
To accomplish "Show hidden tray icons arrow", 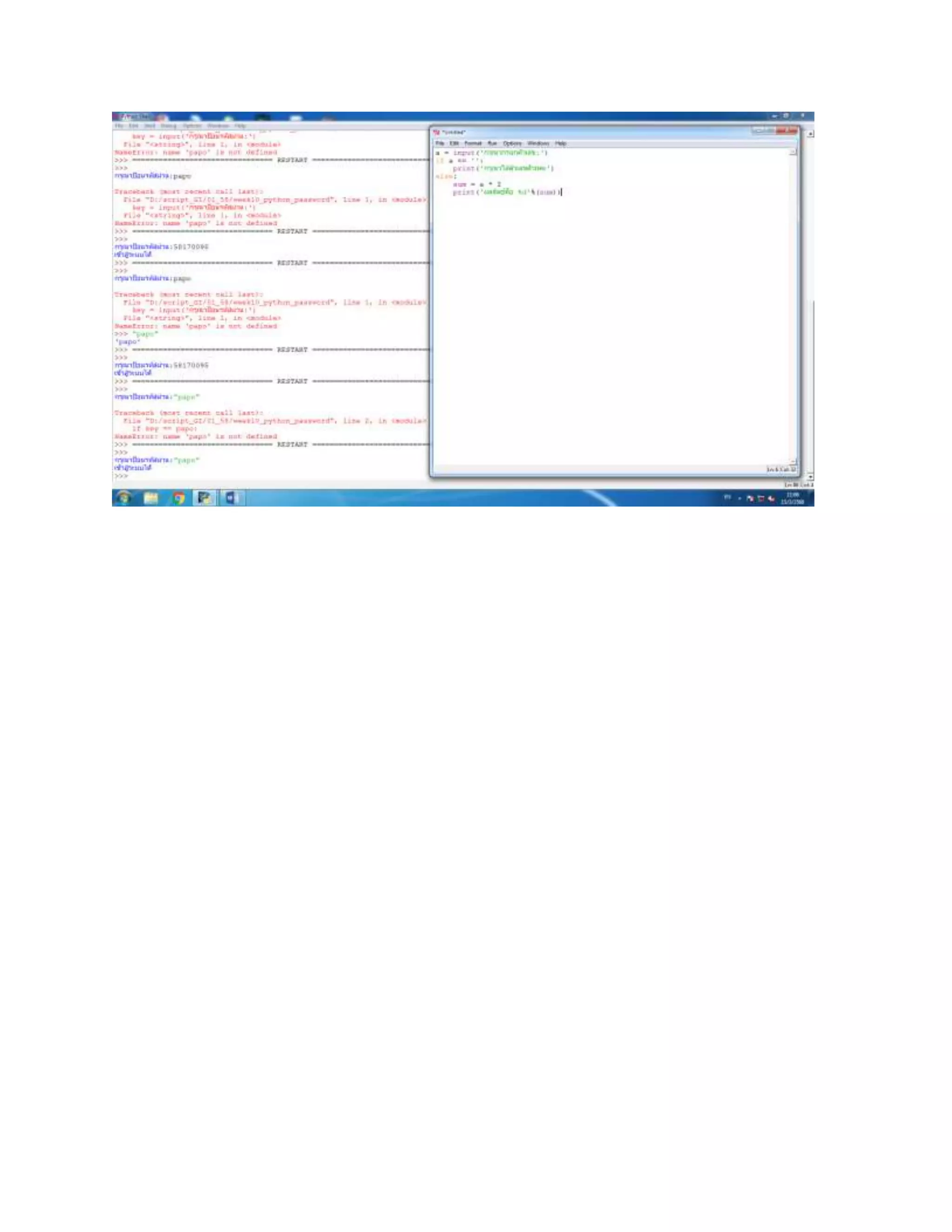I will [x=740, y=499].
